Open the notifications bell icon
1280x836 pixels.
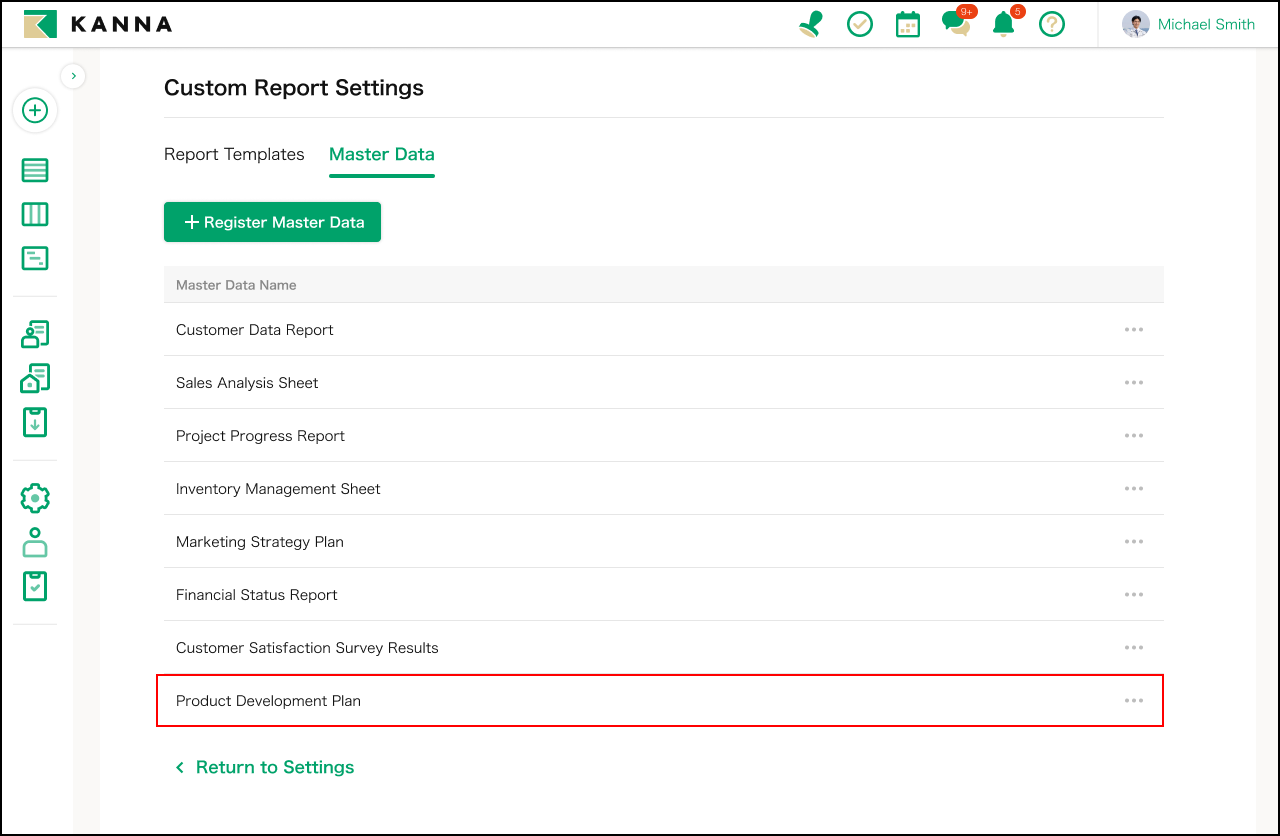pos(1003,24)
